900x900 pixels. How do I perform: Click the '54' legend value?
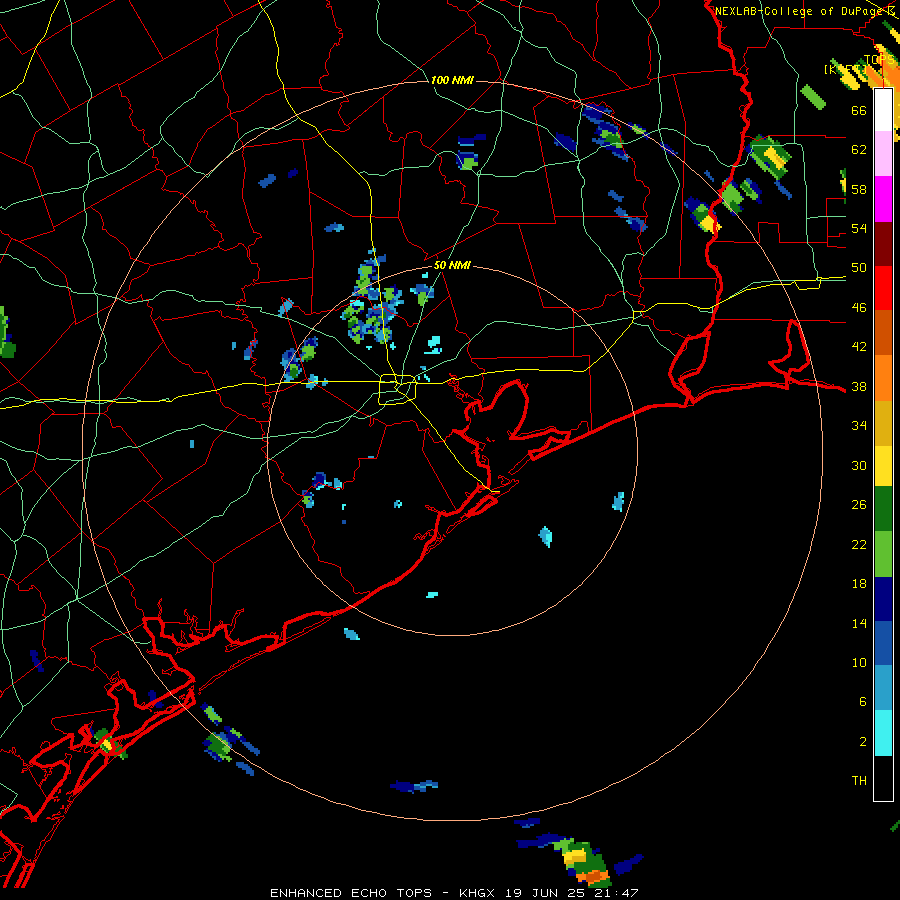pyautogui.click(x=859, y=228)
